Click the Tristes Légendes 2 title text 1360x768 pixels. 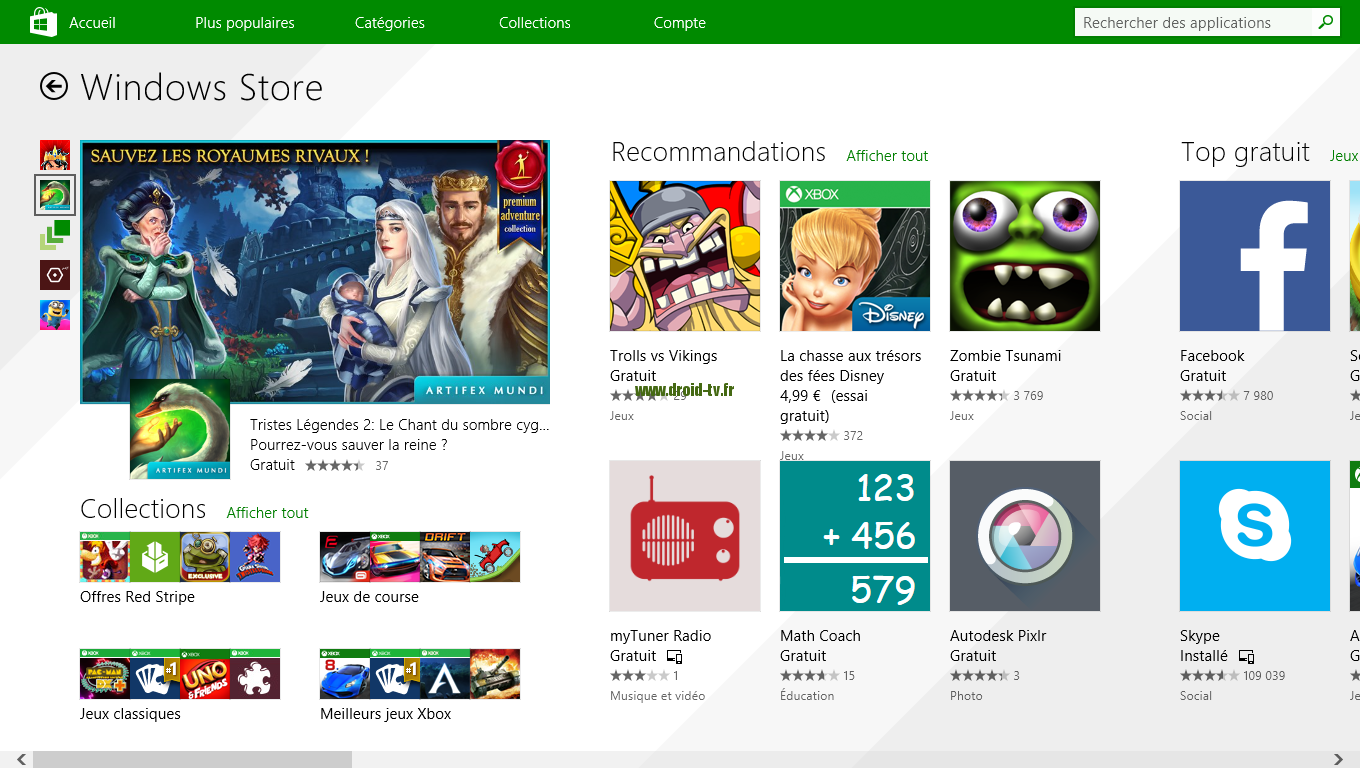pyautogui.click(x=400, y=425)
